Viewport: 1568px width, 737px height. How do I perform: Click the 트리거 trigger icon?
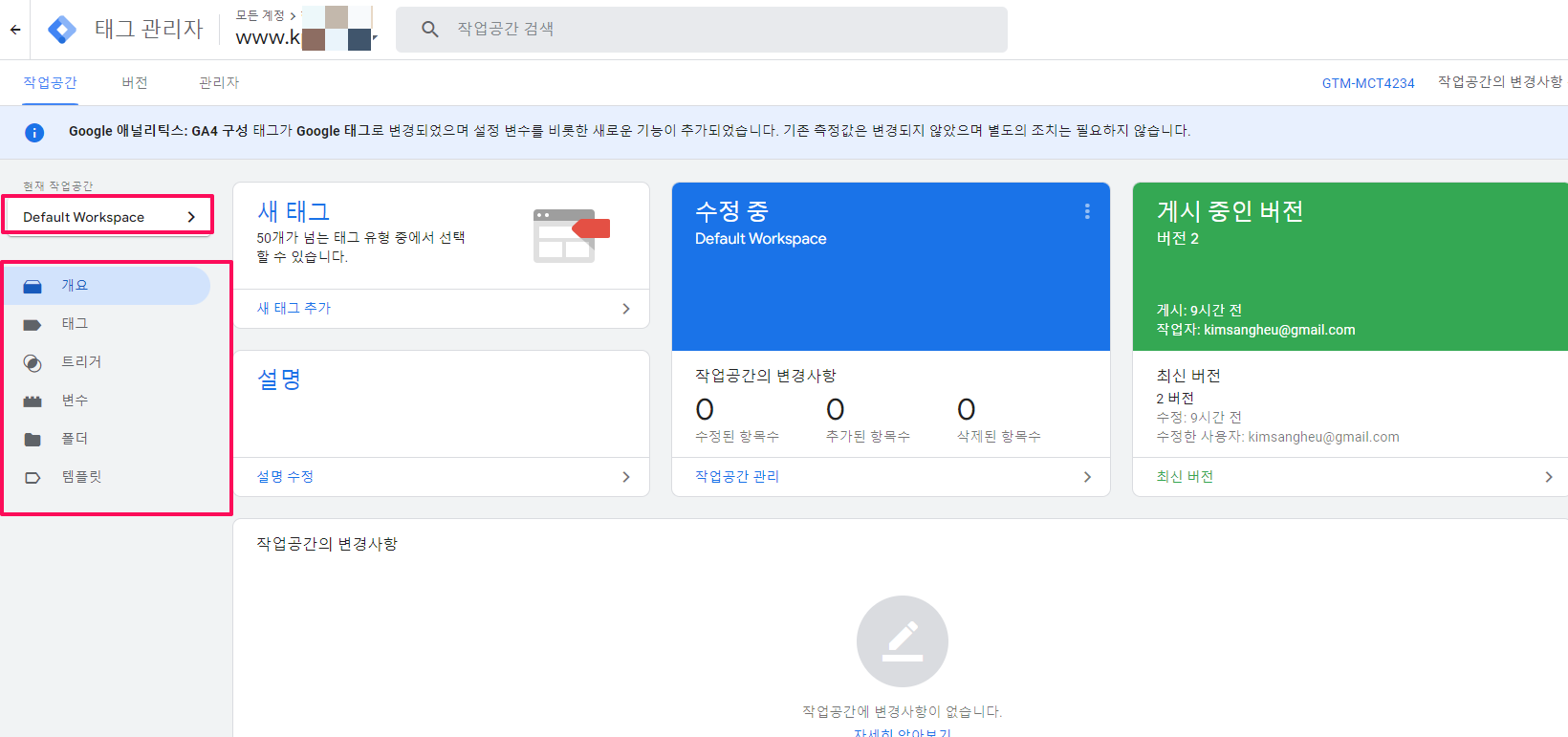click(33, 362)
